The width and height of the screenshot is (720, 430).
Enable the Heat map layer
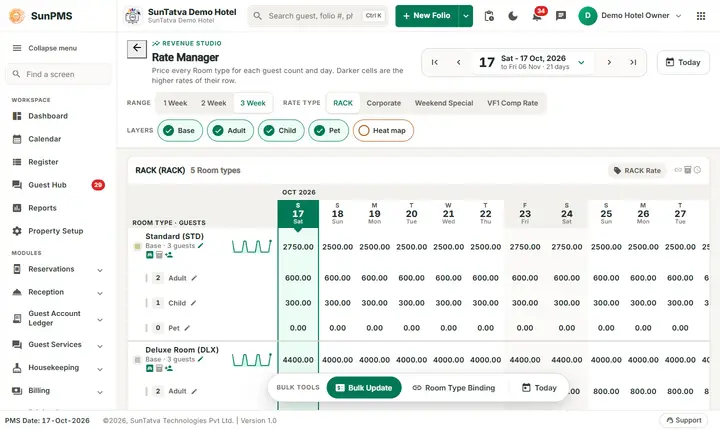(383, 130)
